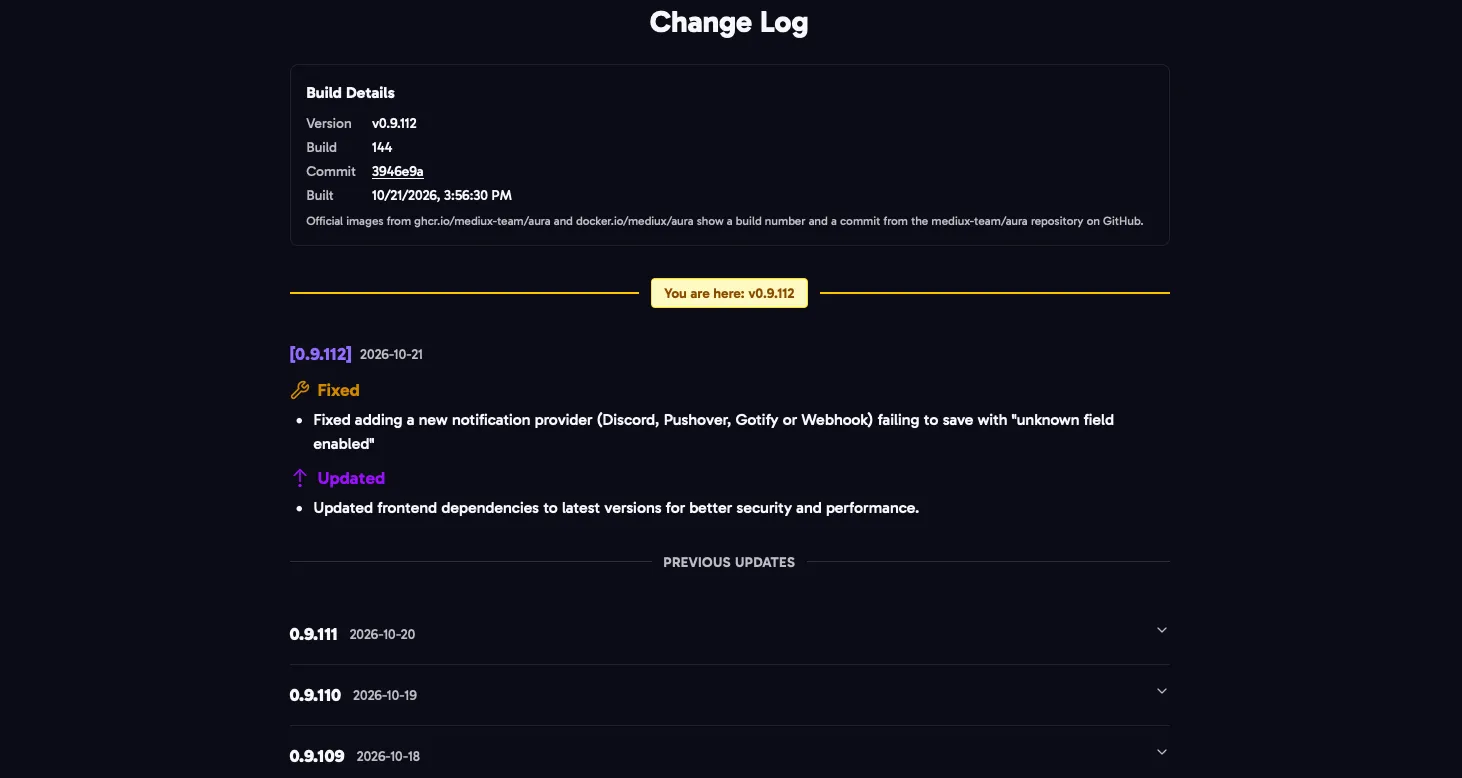Image resolution: width=1462 pixels, height=778 pixels.
Task: Click the Change Log page heading
Action: [x=729, y=22]
